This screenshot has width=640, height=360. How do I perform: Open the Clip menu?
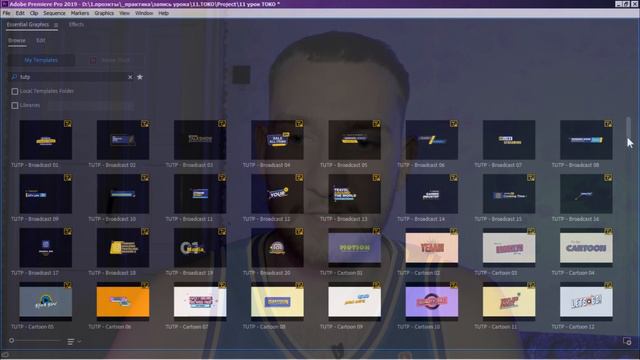coord(34,13)
